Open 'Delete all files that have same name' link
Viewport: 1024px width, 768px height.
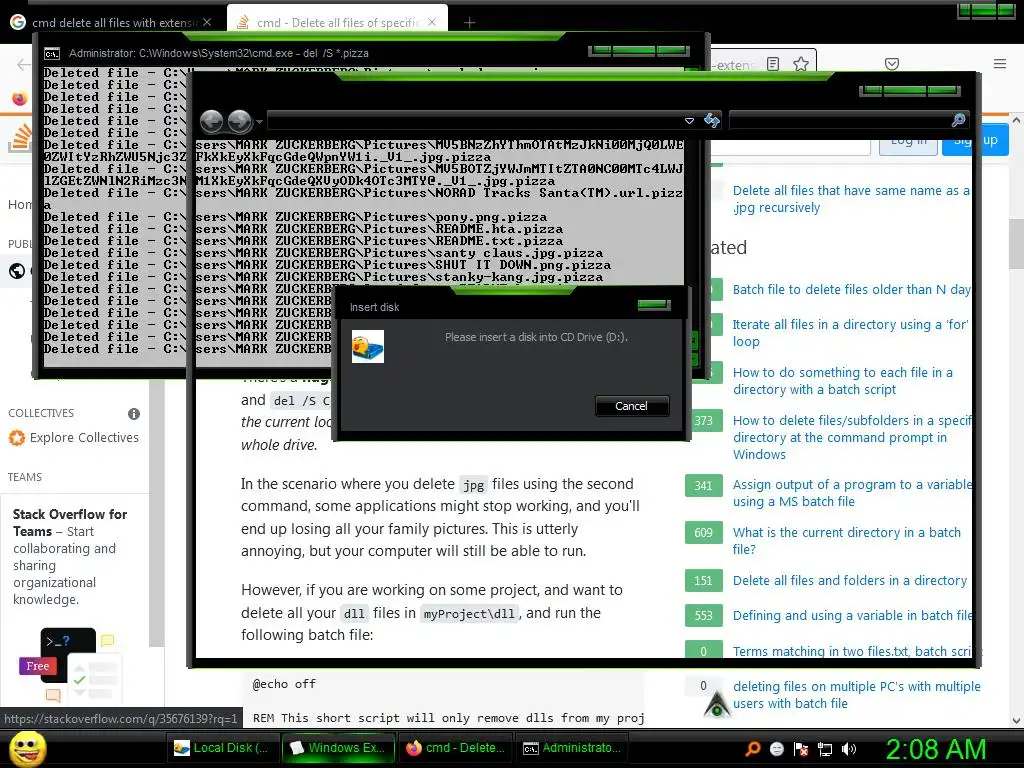coord(851,199)
